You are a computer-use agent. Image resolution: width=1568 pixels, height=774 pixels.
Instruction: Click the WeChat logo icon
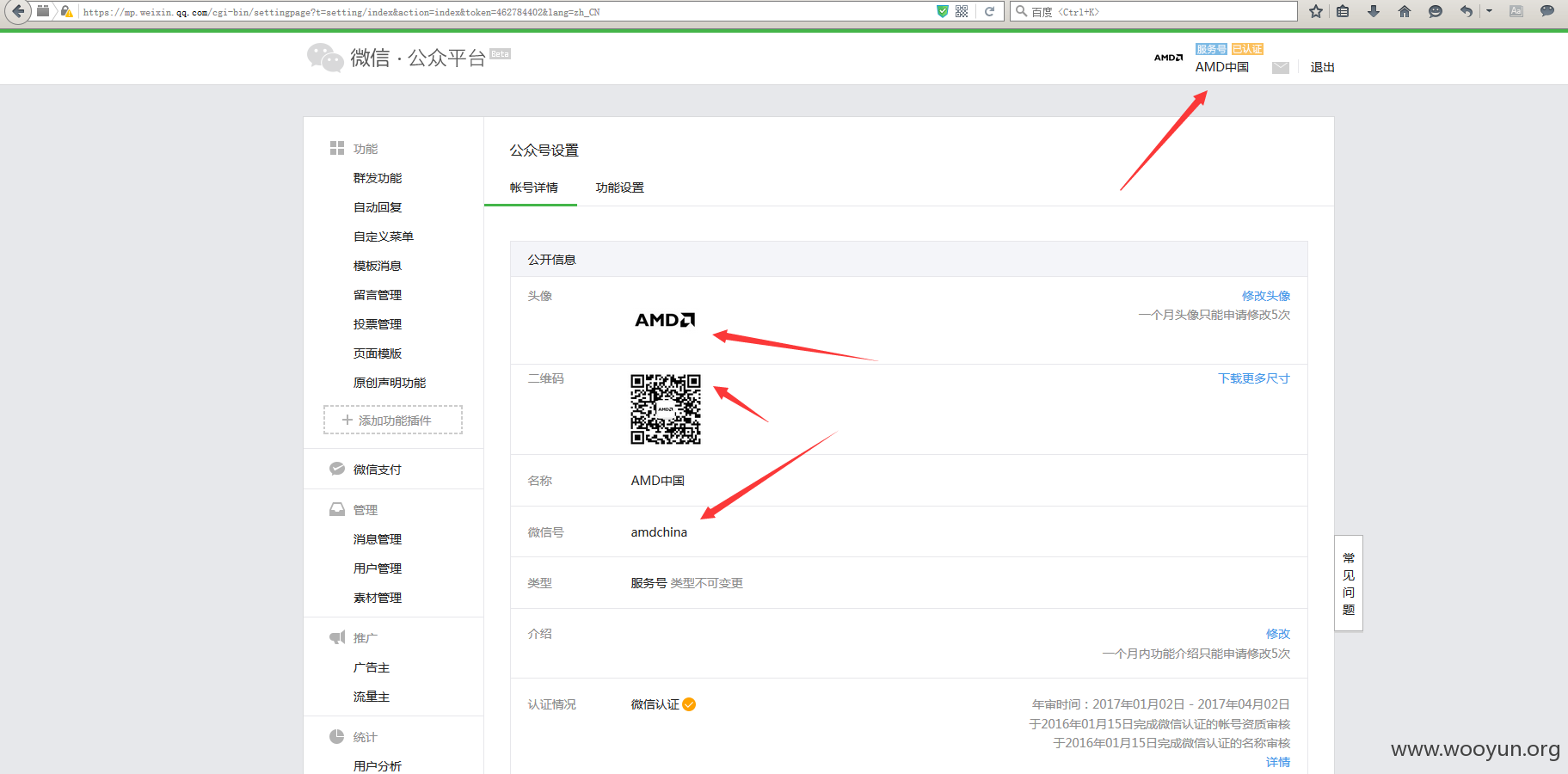[325, 58]
